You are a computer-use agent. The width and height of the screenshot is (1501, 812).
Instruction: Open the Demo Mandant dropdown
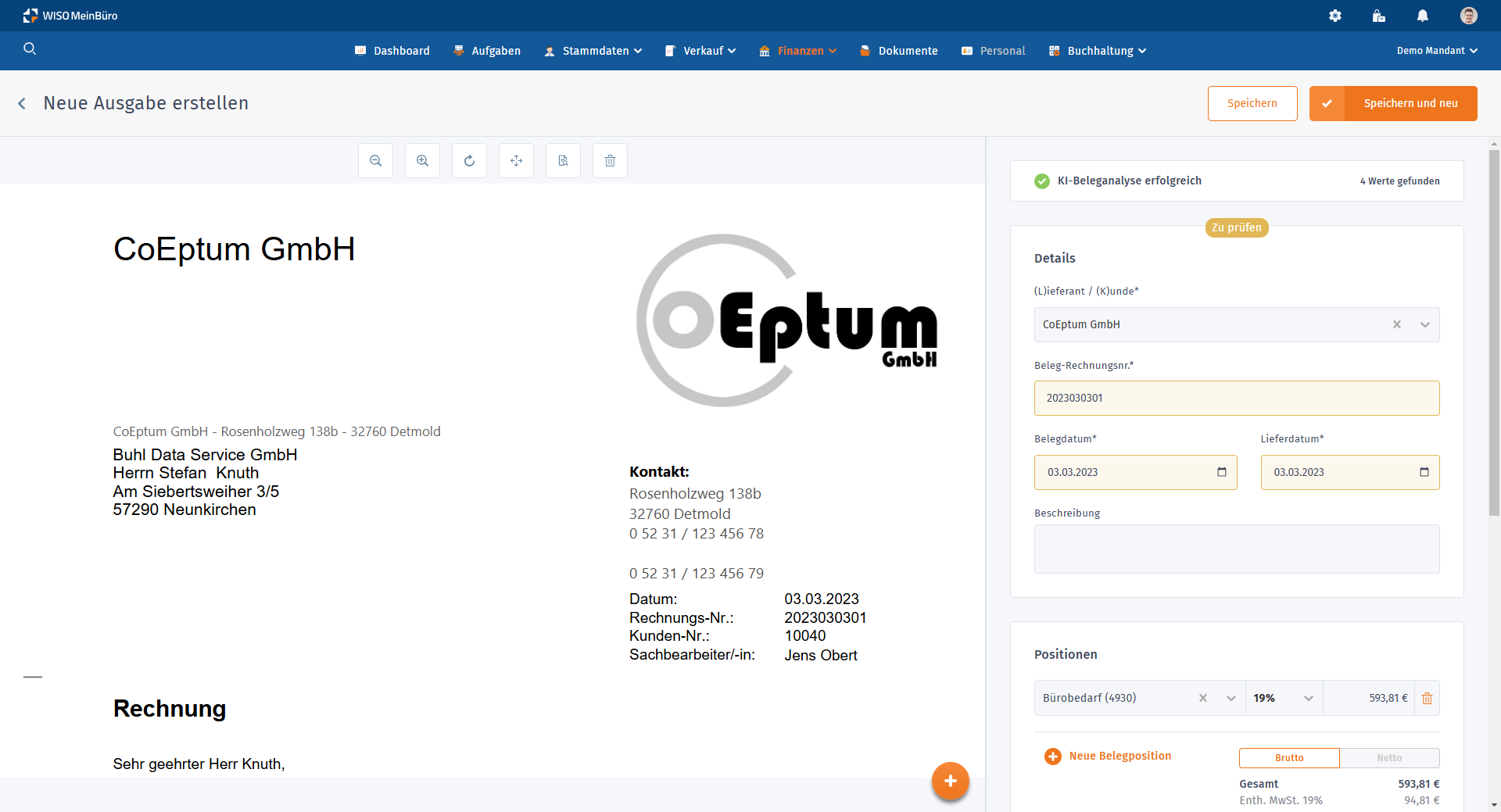[x=1437, y=51]
